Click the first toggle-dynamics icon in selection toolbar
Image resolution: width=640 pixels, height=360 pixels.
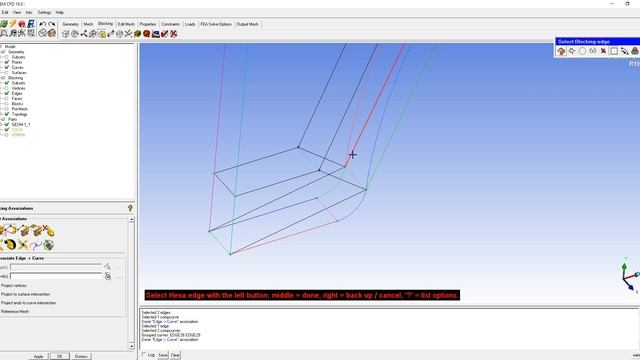(x=562, y=51)
